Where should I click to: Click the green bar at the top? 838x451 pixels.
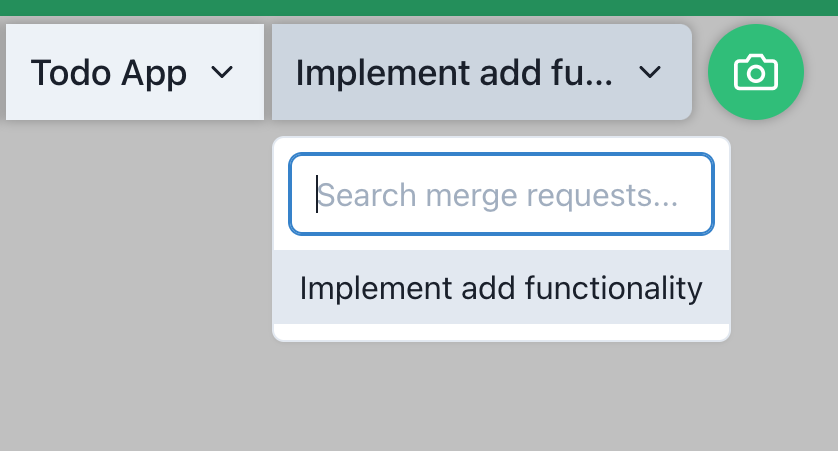click(x=419, y=7)
